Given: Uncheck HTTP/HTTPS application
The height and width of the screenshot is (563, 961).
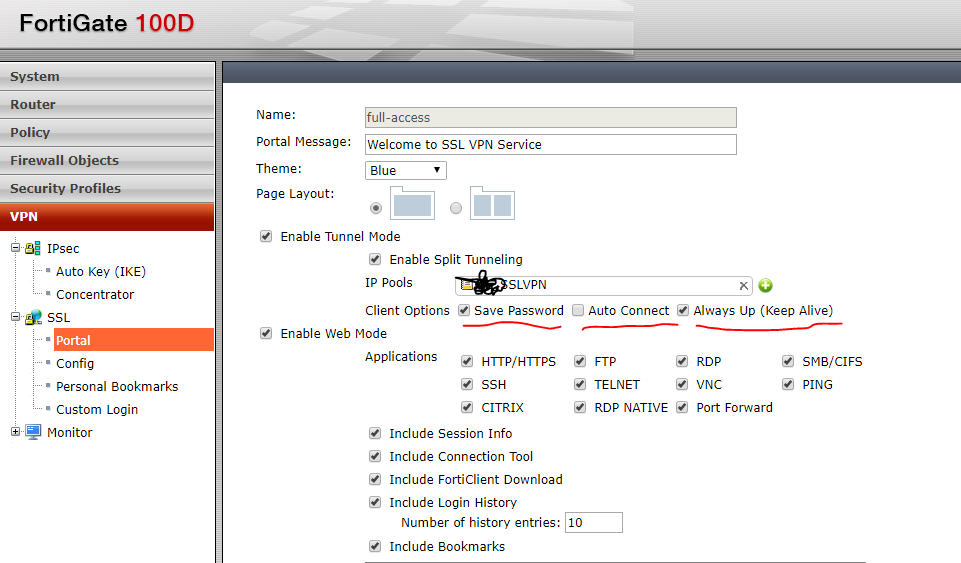Looking at the screenshot, I should tap(467, 361).
